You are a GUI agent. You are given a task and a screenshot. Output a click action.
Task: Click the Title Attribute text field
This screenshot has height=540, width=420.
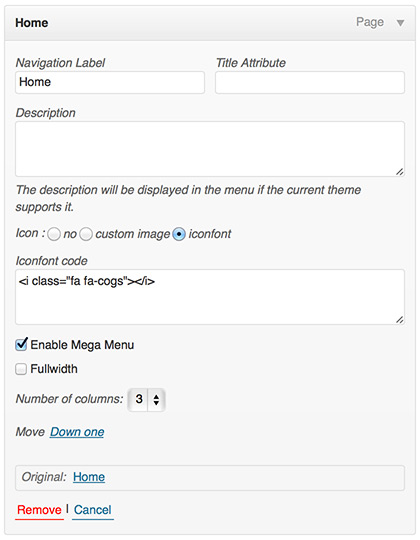pos(310,82)
